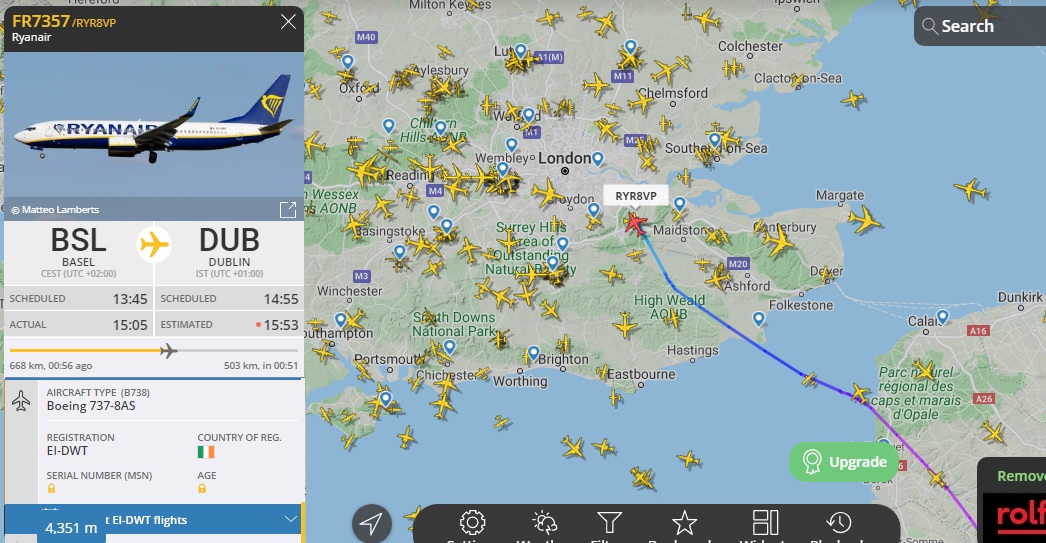Click the RYR8VP callsign label on map
Image resolution: width=1046 pixels, height=543 pixels.
point(636,196)
